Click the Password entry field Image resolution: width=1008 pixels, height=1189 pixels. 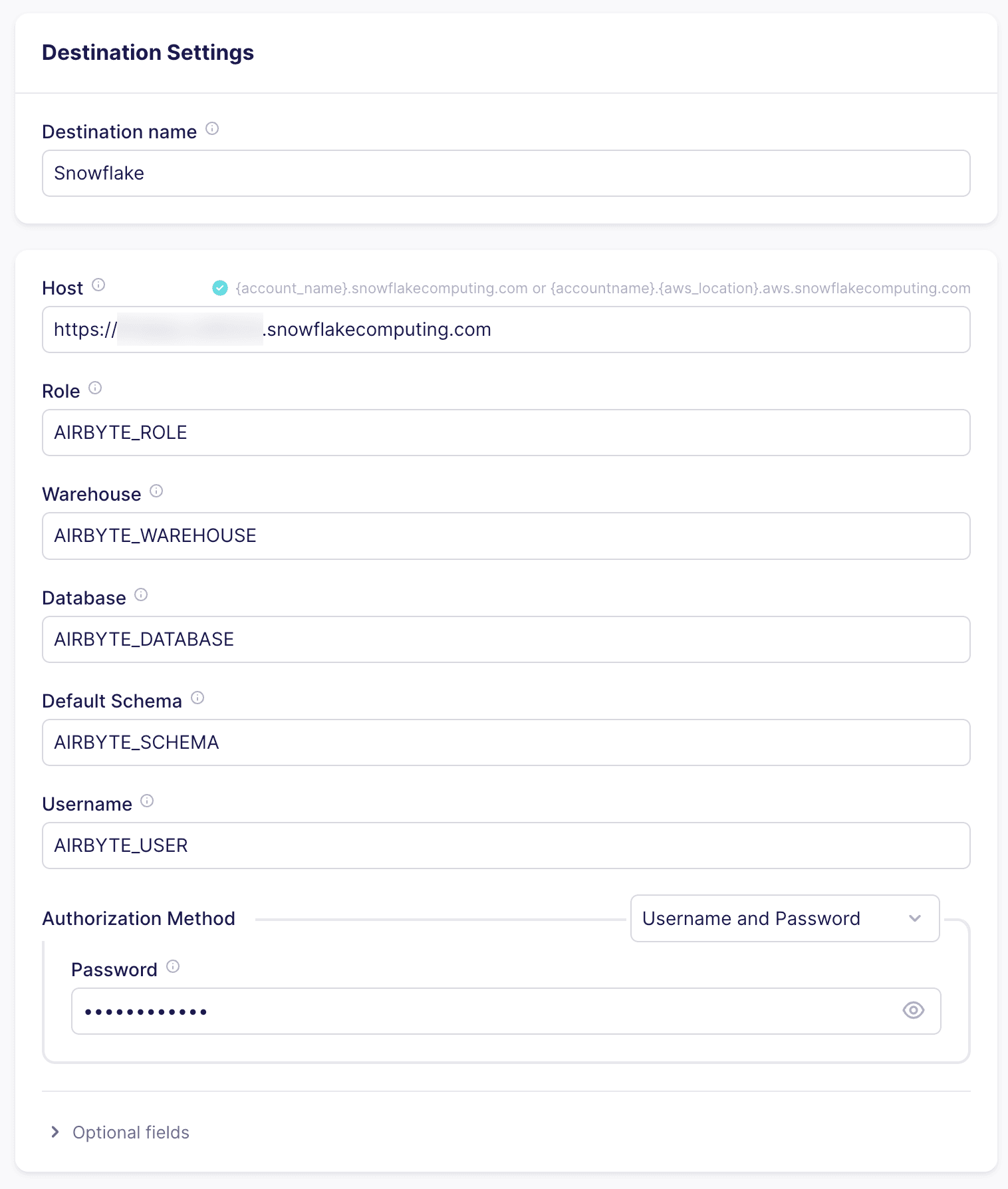click(x=465, y=1011)
